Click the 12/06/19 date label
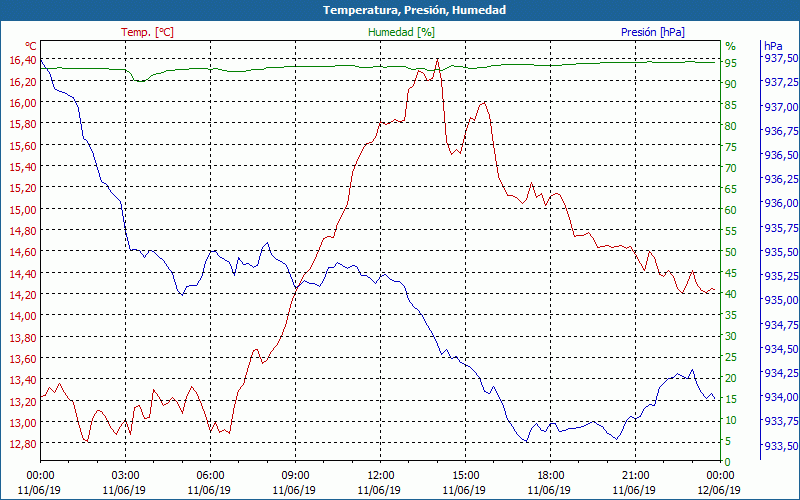The width and height of the screenshot is (800, 500). (x=719, y=490)
